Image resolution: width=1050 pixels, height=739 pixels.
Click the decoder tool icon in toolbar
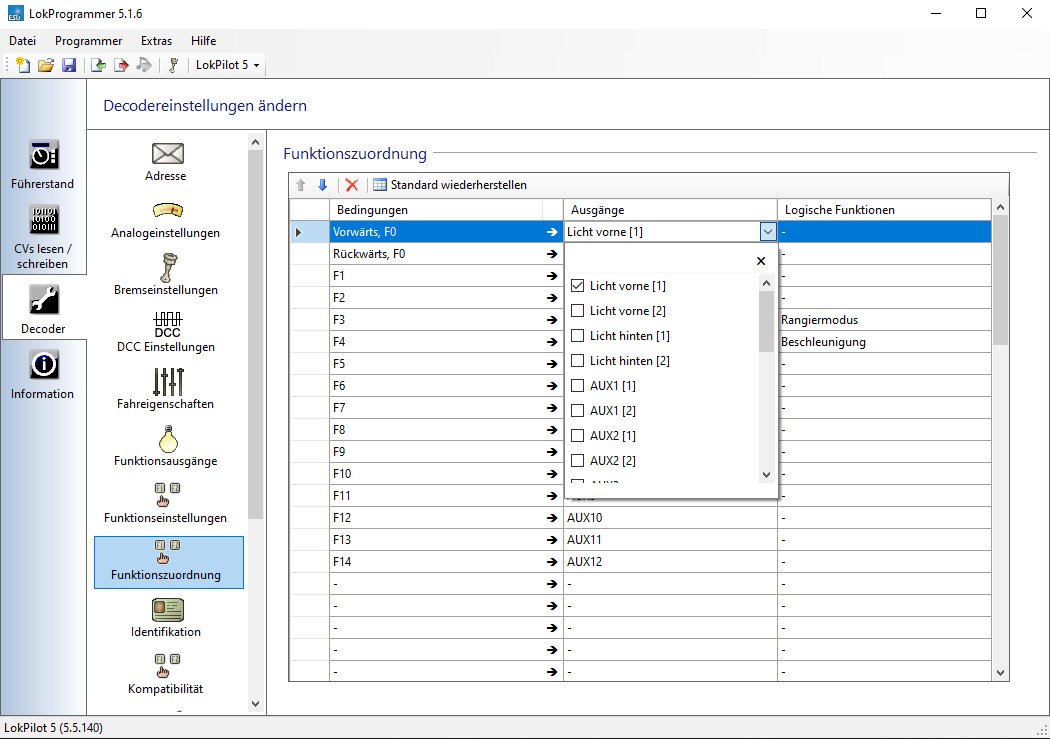coord(173,65)
